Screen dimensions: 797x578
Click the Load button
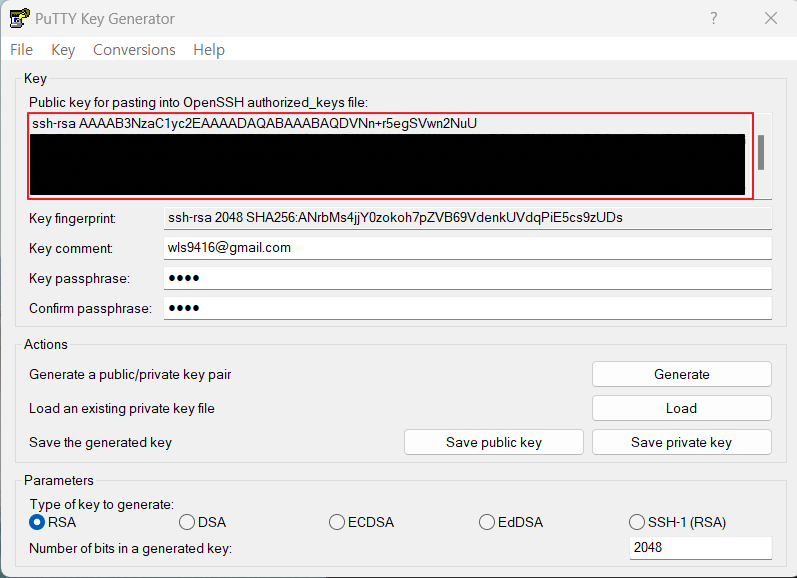[682, 408]
